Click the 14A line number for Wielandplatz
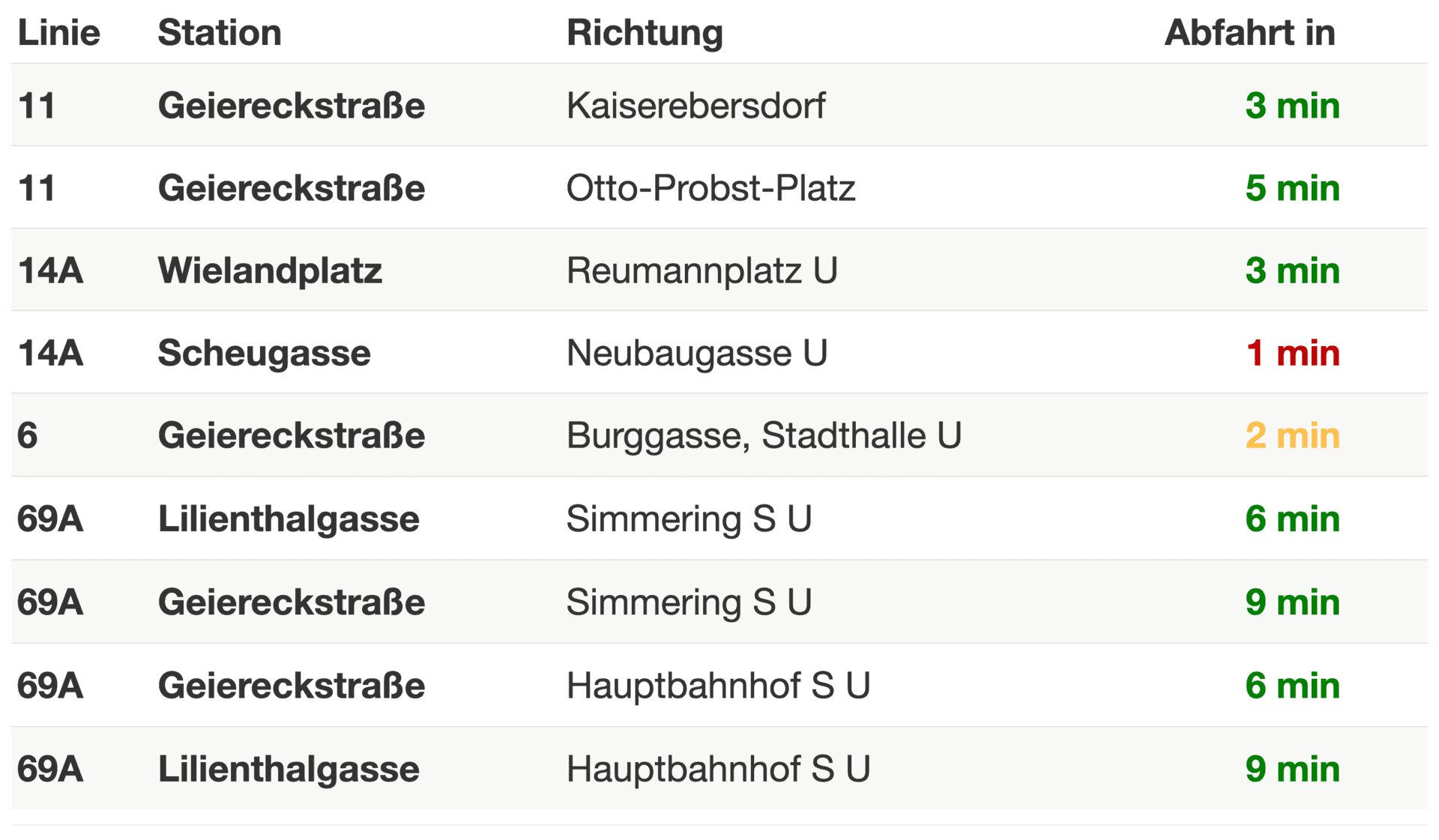This screenshot has width=1439, height=840. 49,271
